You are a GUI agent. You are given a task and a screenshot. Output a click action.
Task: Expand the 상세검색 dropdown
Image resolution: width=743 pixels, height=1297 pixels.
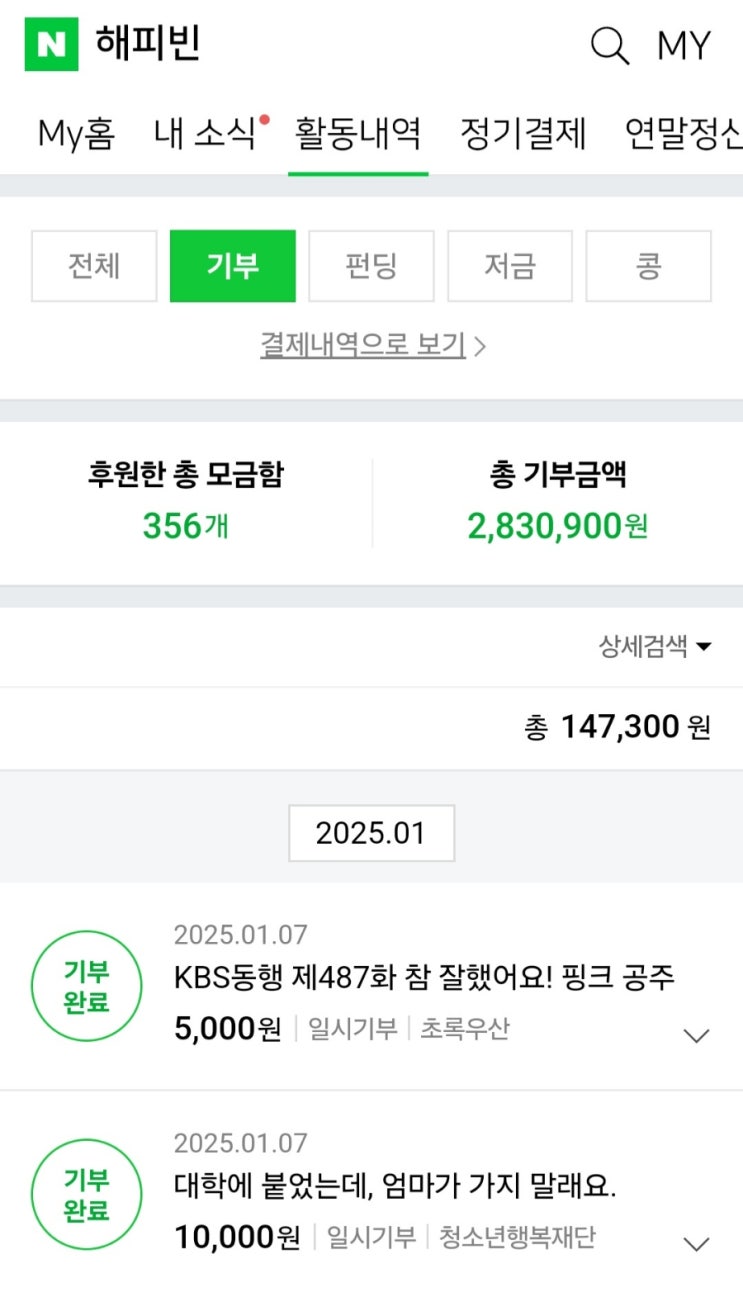[x=655, y=646]
